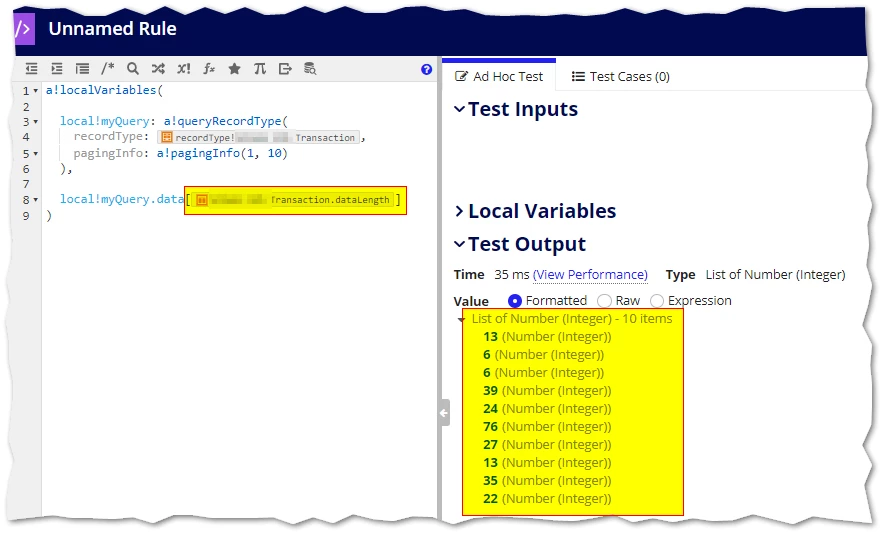The height and width of the screenshot is (534, 882).
Task: Open the fx function picker icon
Action: coord(209,69)
